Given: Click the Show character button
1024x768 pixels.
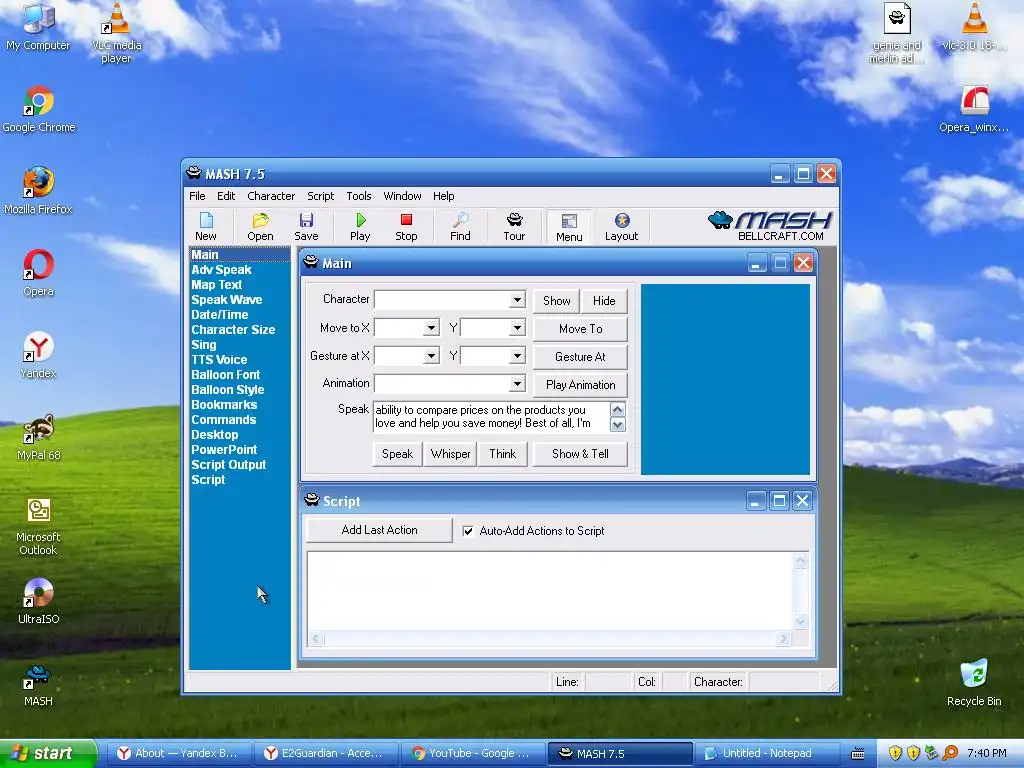Looking at the screenshot, I should (x=556, y=300).
